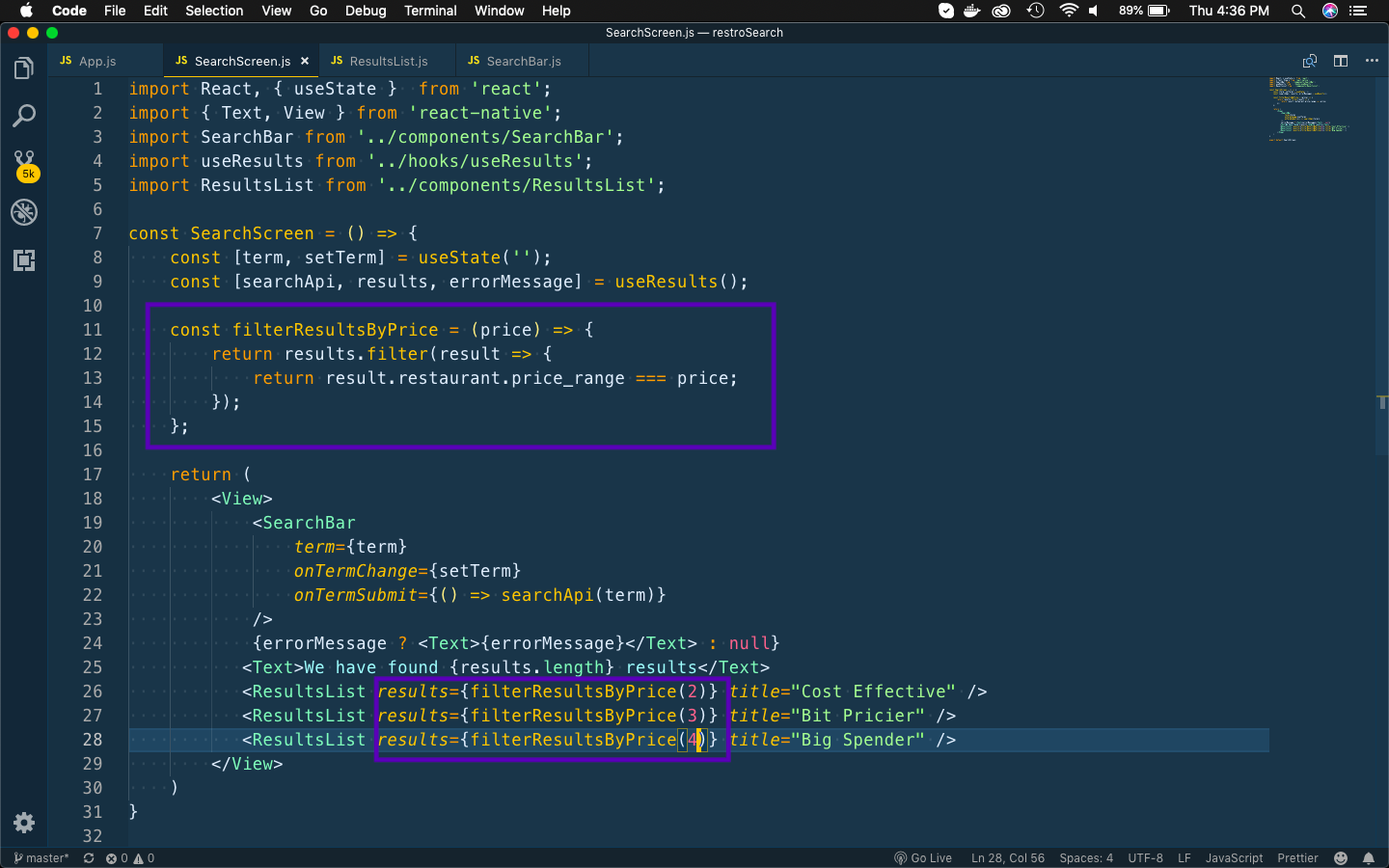Click the Docker whale menu bar icon

coord(972,11)
